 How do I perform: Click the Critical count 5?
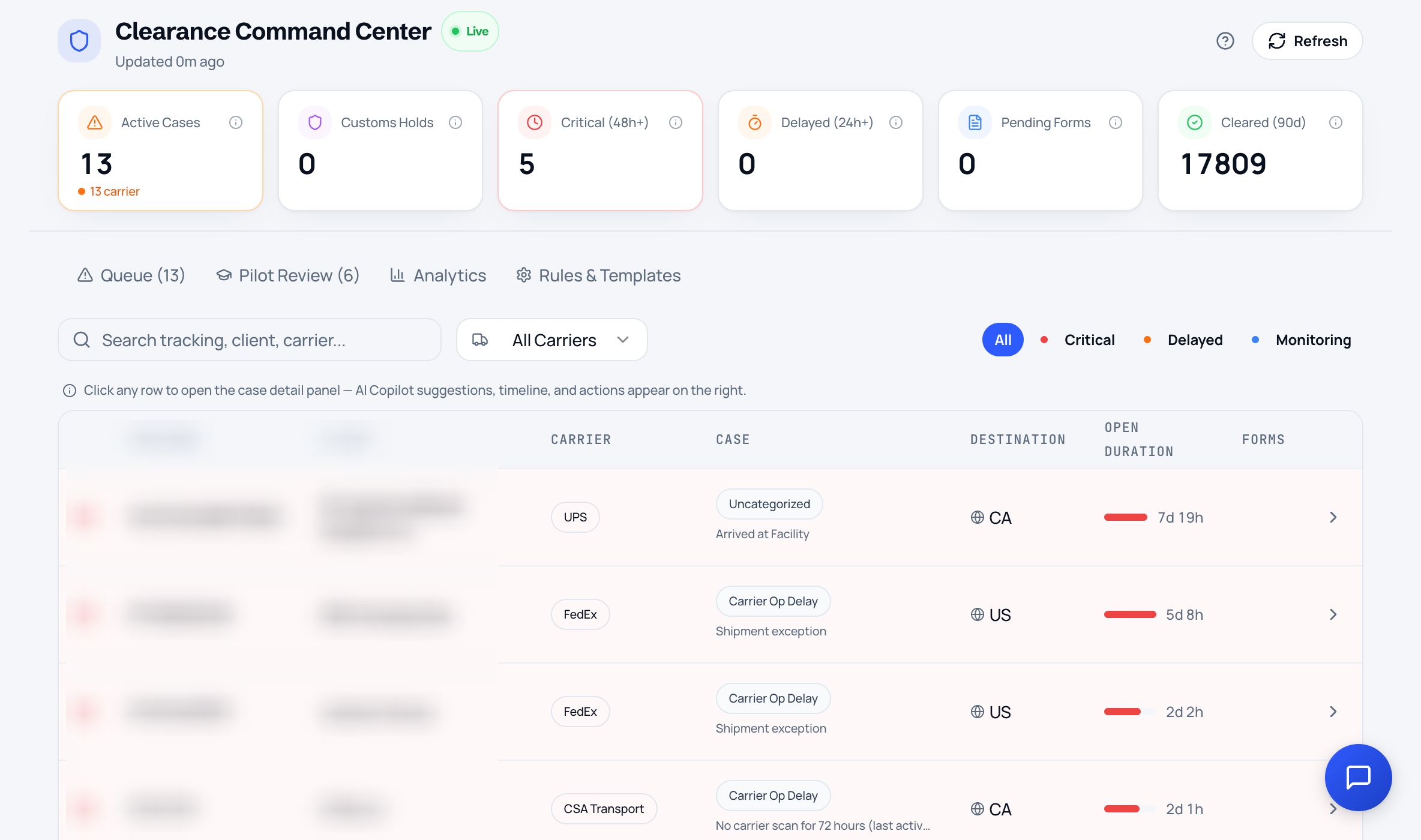pos(527,164)
